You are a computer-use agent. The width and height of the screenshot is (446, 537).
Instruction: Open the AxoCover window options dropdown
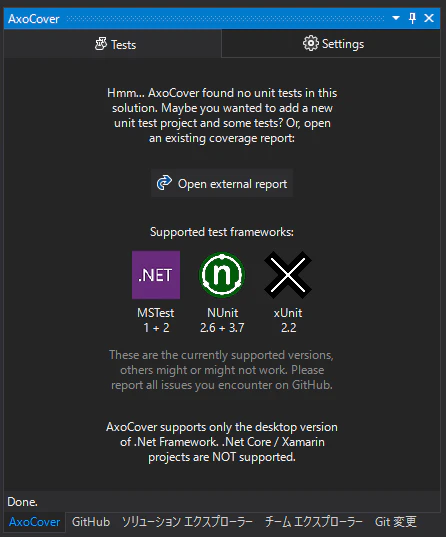pyautogui.click(x=396, y=18)
